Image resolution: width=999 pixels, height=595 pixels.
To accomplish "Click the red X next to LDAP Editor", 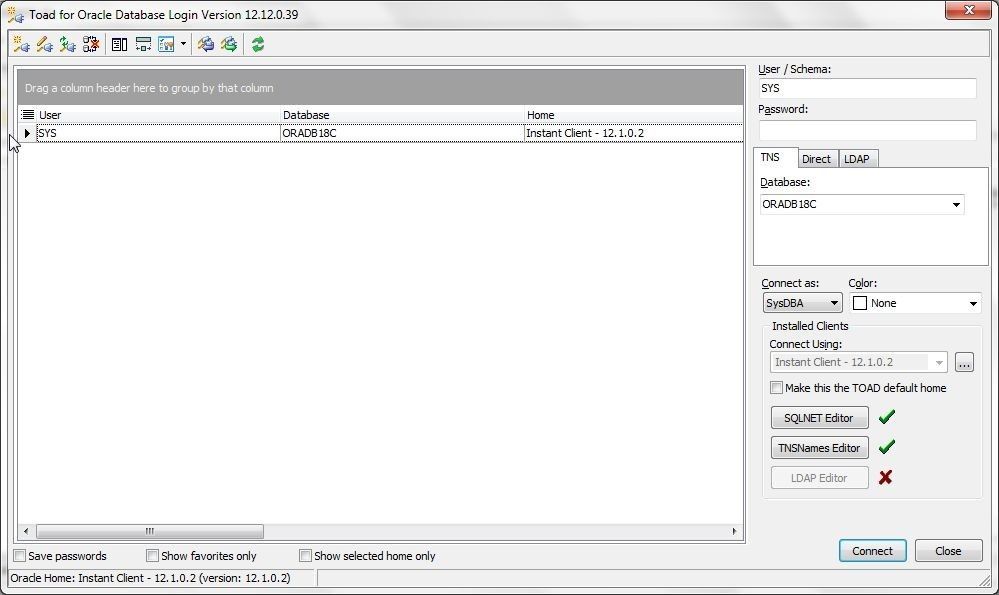I will pyautogui.click(x=886, y=477).
